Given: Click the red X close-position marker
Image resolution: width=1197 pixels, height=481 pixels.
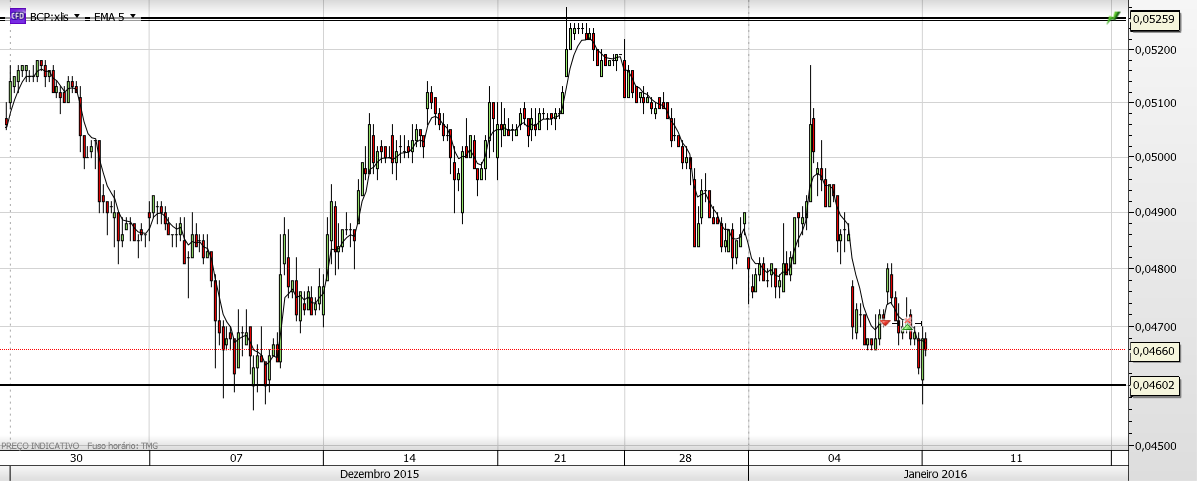Looking at the screenshot, I should coord(908,319).
